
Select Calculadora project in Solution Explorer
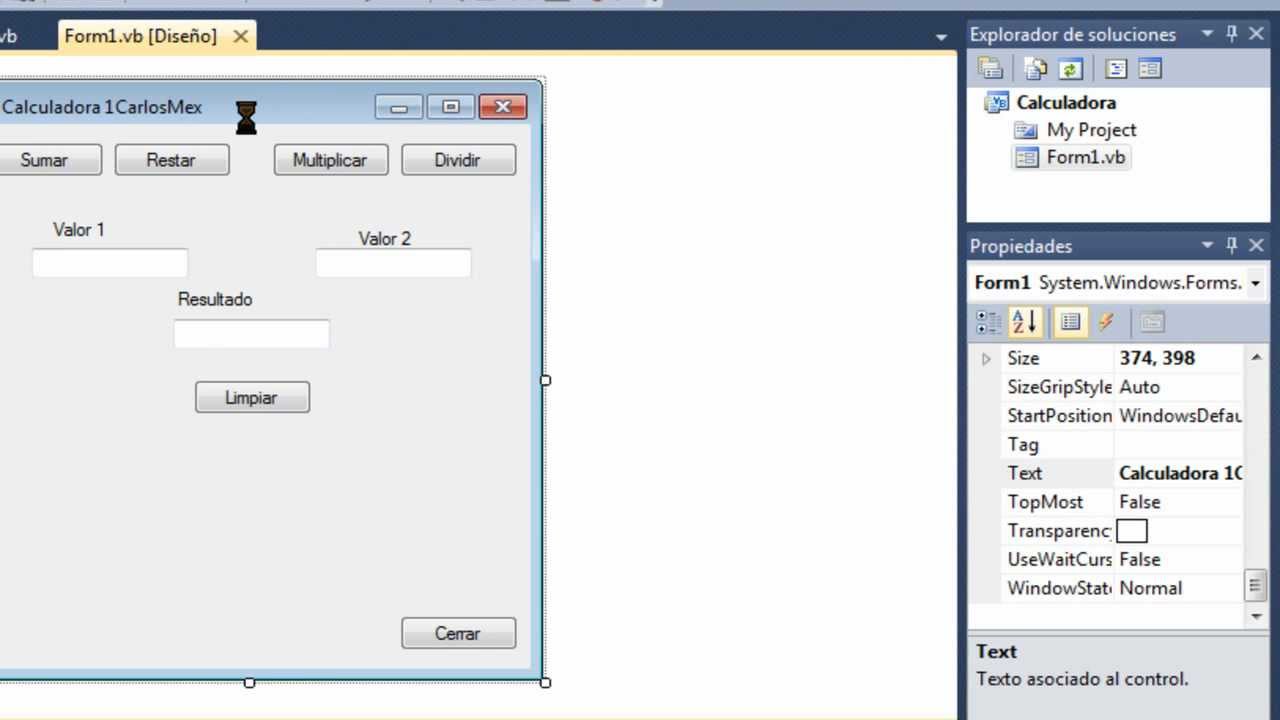[x=1066, y=102]
